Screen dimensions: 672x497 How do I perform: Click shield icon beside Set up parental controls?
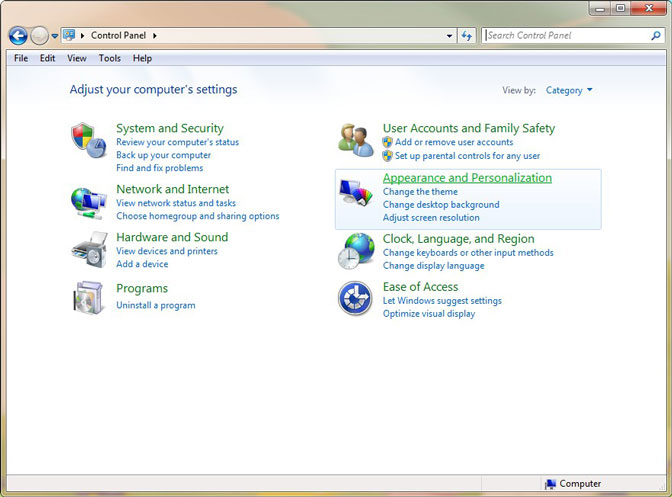[387, 156]
